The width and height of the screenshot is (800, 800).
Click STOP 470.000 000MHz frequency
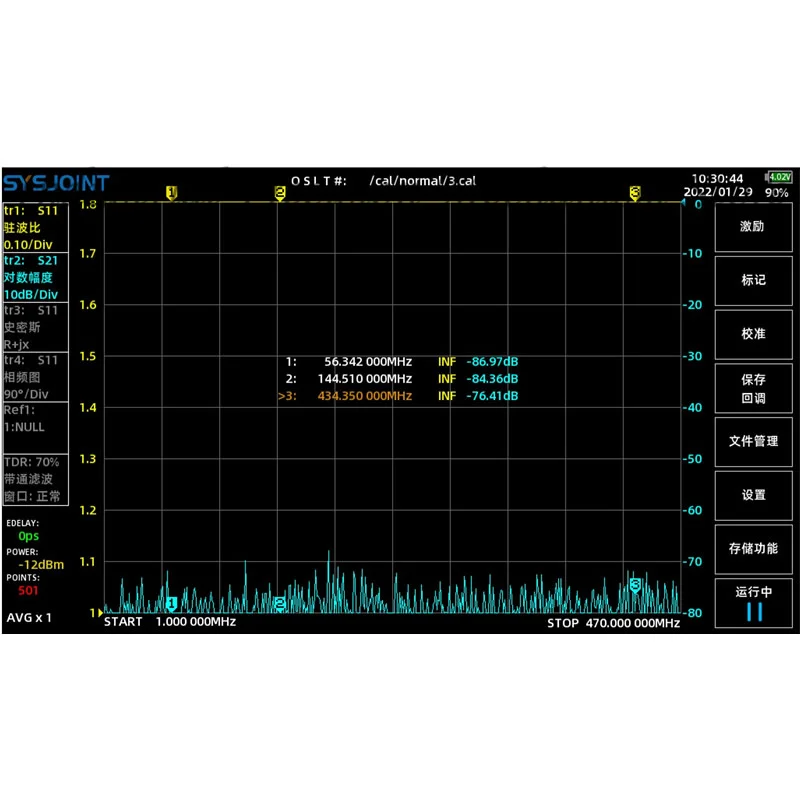(613, 623)
